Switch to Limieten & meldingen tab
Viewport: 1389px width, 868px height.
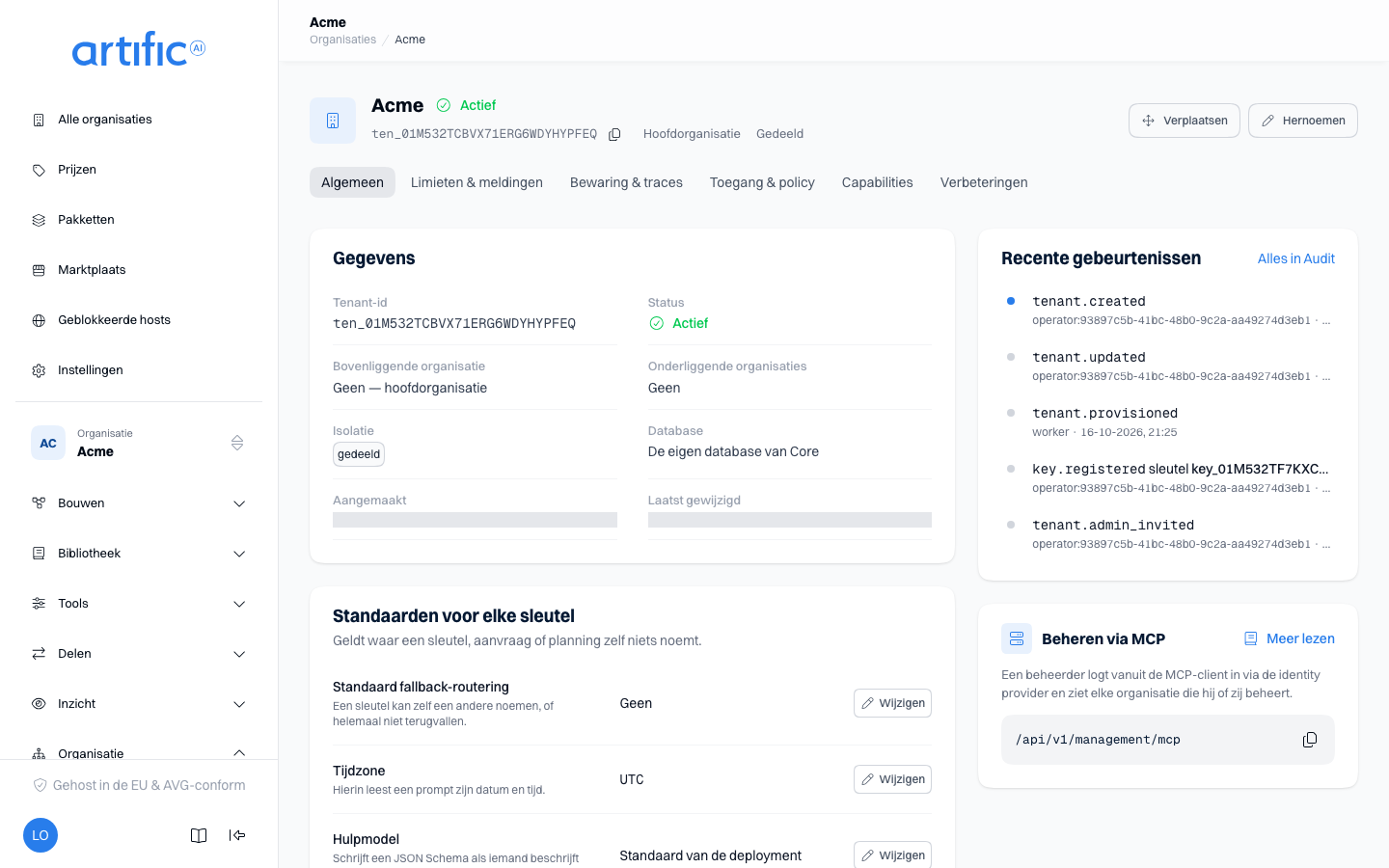point(477,182)
